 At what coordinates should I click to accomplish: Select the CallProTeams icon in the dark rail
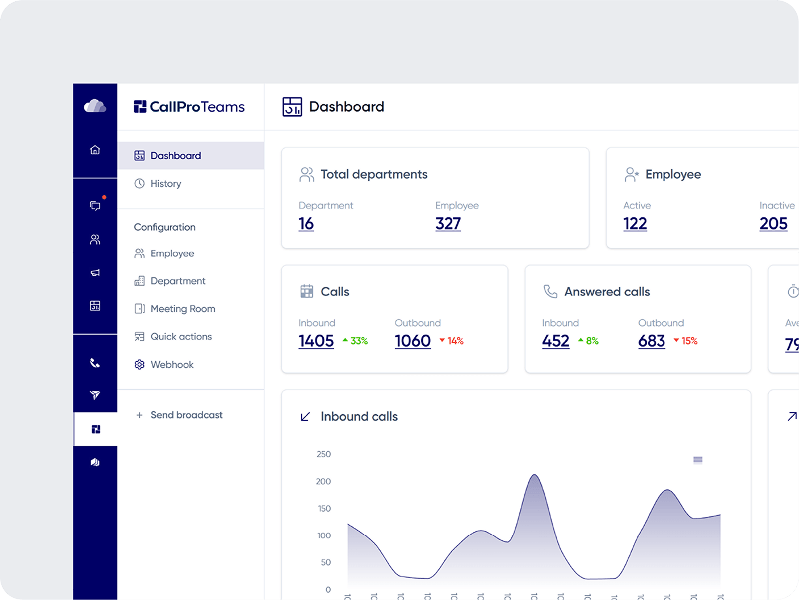(95, 429)
